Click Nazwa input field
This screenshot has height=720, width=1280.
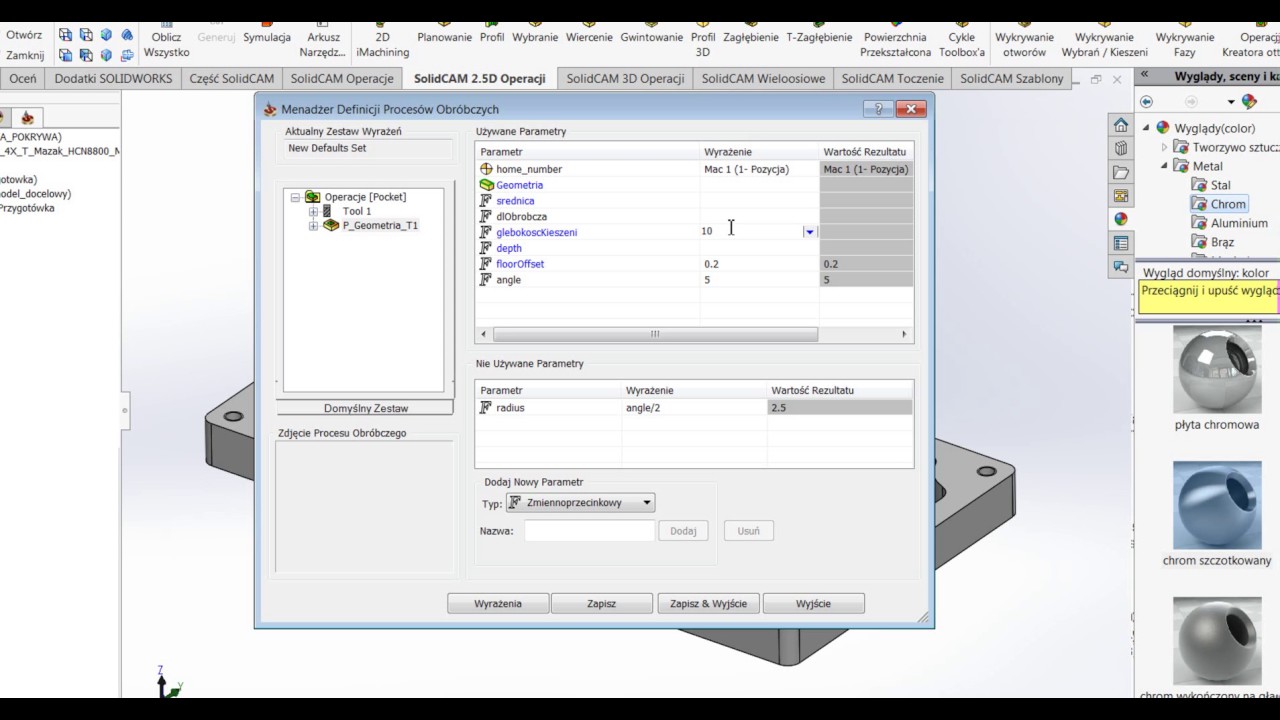coord(589,531)
